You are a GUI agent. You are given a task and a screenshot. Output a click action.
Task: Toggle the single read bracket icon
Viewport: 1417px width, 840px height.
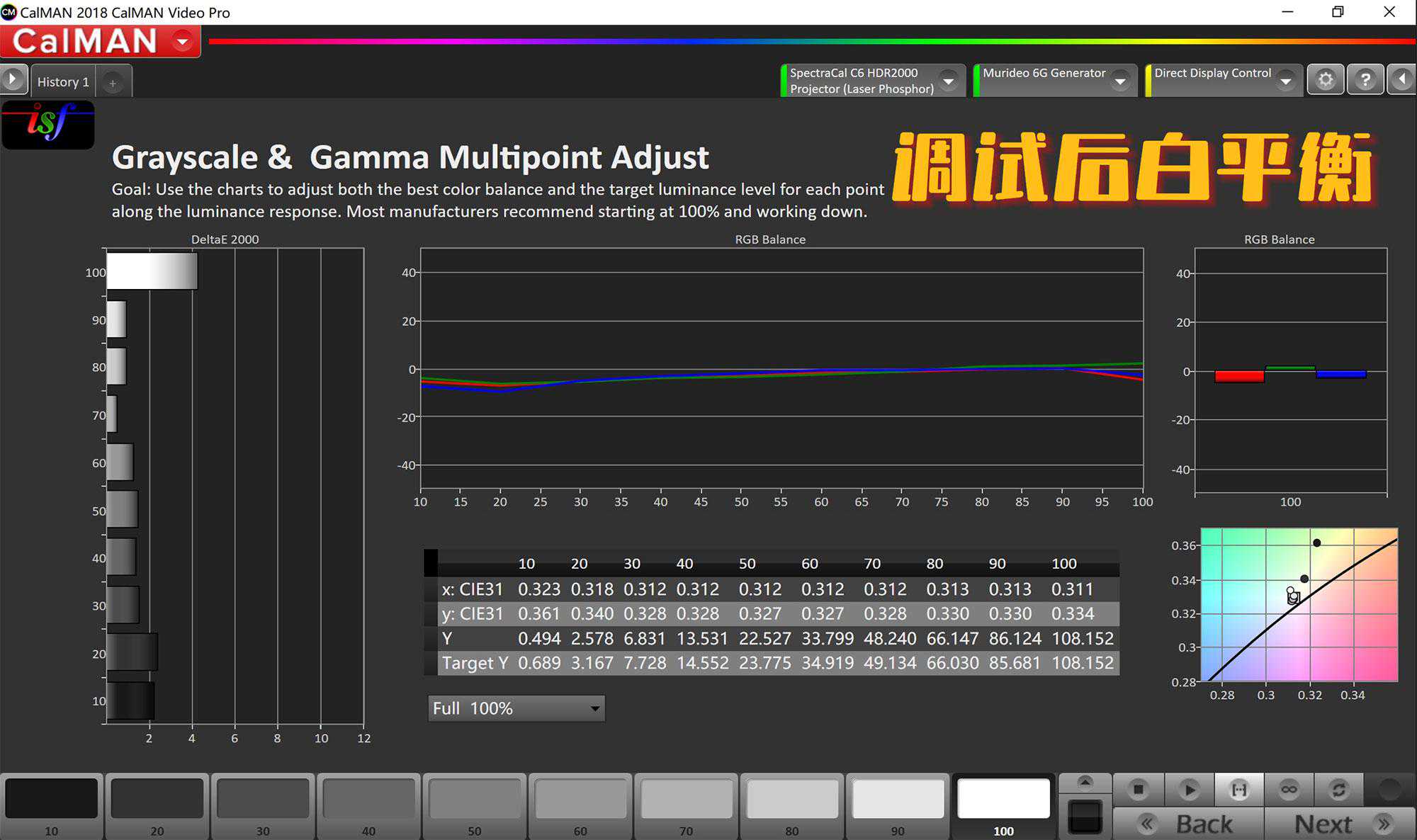[x=1239, y=789]
